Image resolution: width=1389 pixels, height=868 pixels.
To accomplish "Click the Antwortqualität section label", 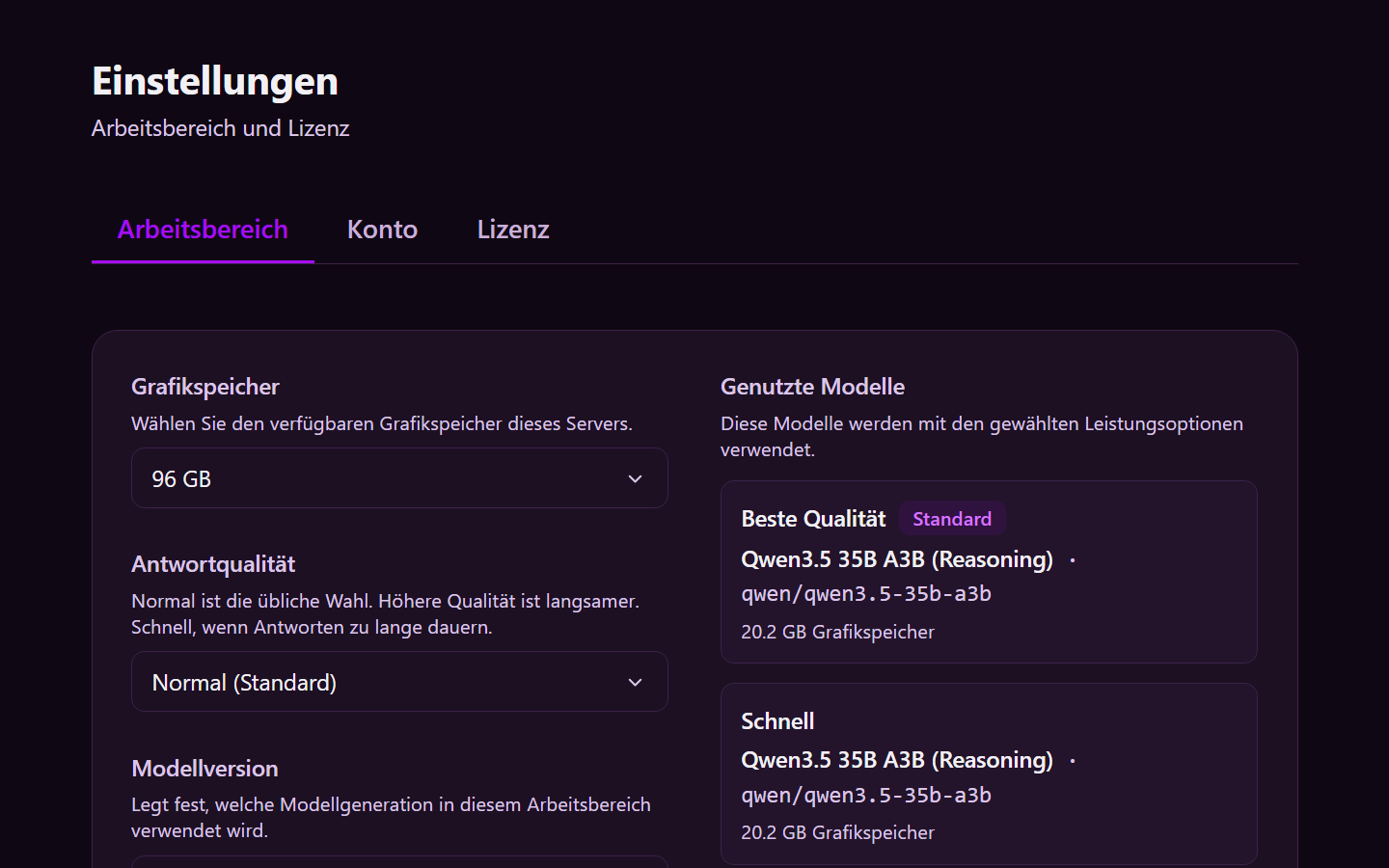I will click(213, 564).
